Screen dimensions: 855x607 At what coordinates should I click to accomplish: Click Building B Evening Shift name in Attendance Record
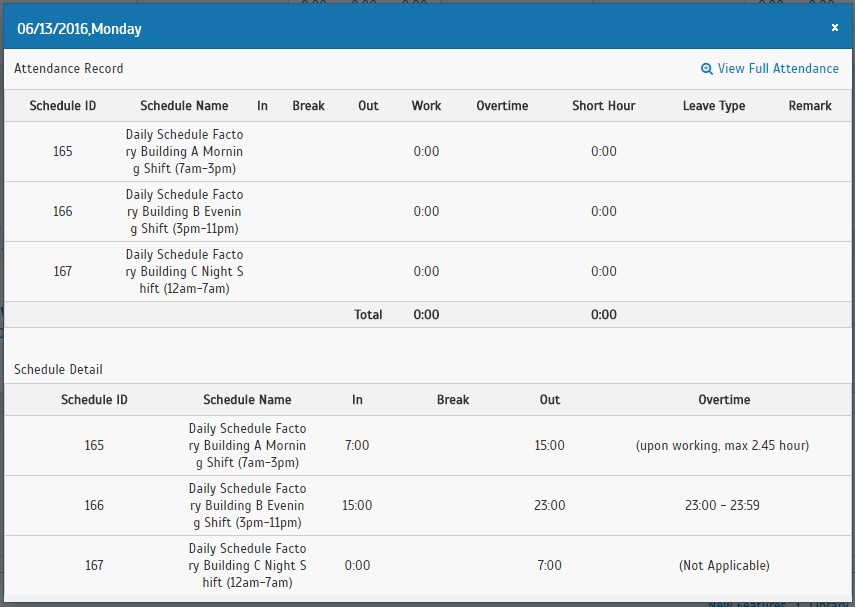[x=184, y=211]
